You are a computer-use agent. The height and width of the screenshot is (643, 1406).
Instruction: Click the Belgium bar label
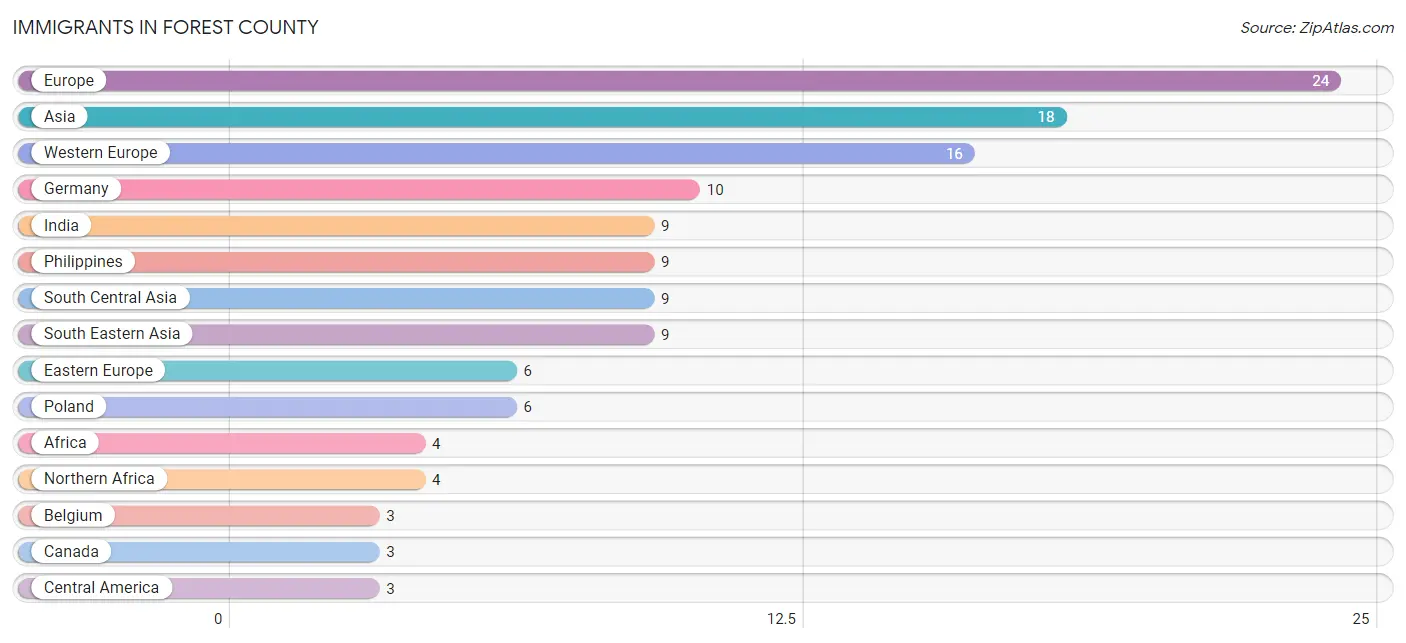[x=73, y=516]
